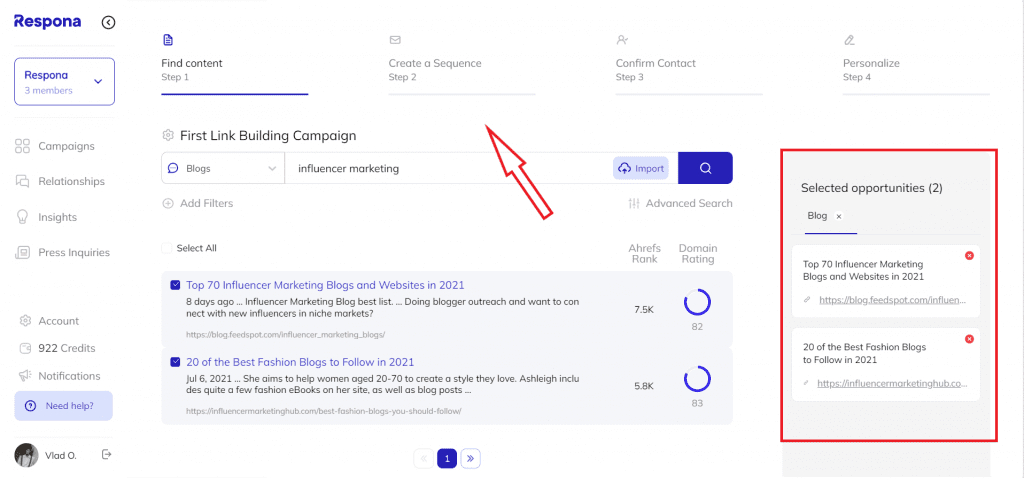Open Insights from the sidebar
1024x478 pixels.
click(x=46, y=217)
